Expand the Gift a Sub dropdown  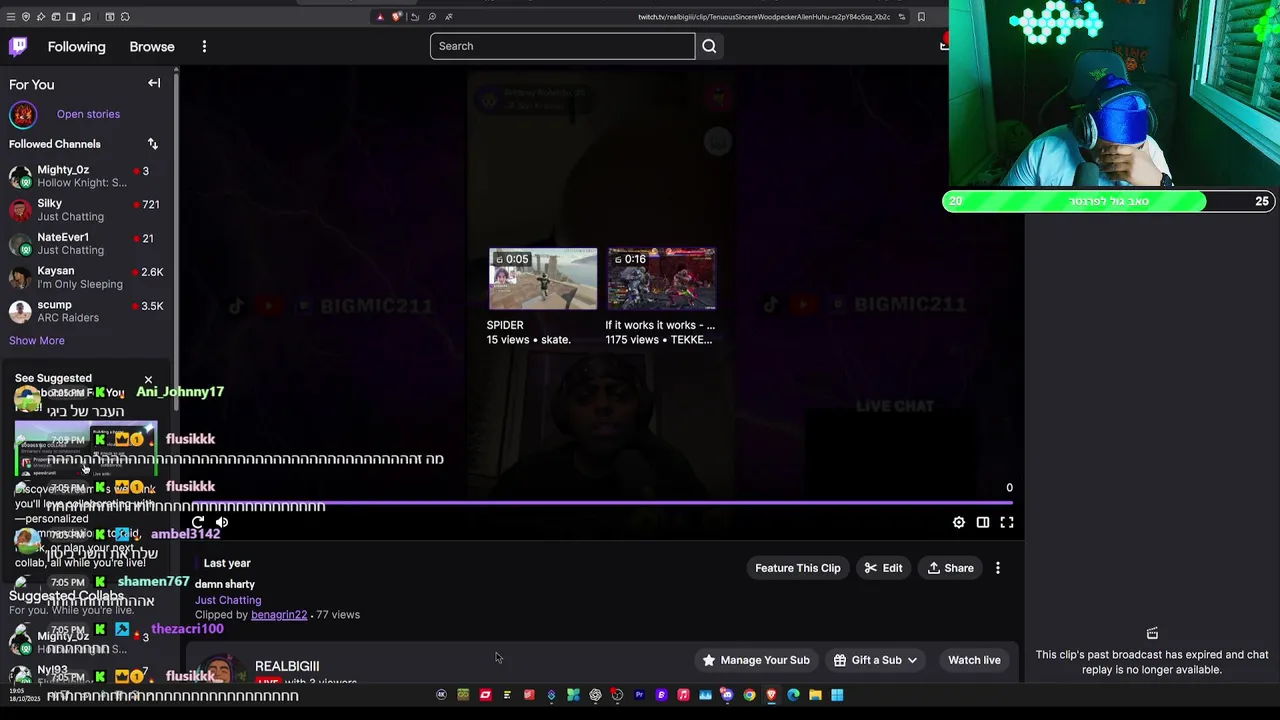point(876,660)
